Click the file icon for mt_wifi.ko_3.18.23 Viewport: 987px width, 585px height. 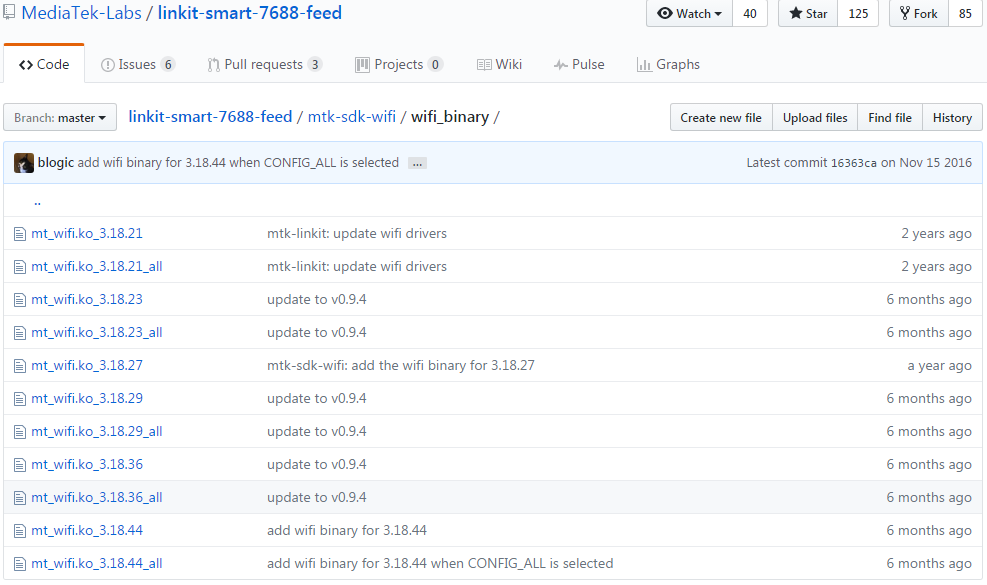point(20,300)
